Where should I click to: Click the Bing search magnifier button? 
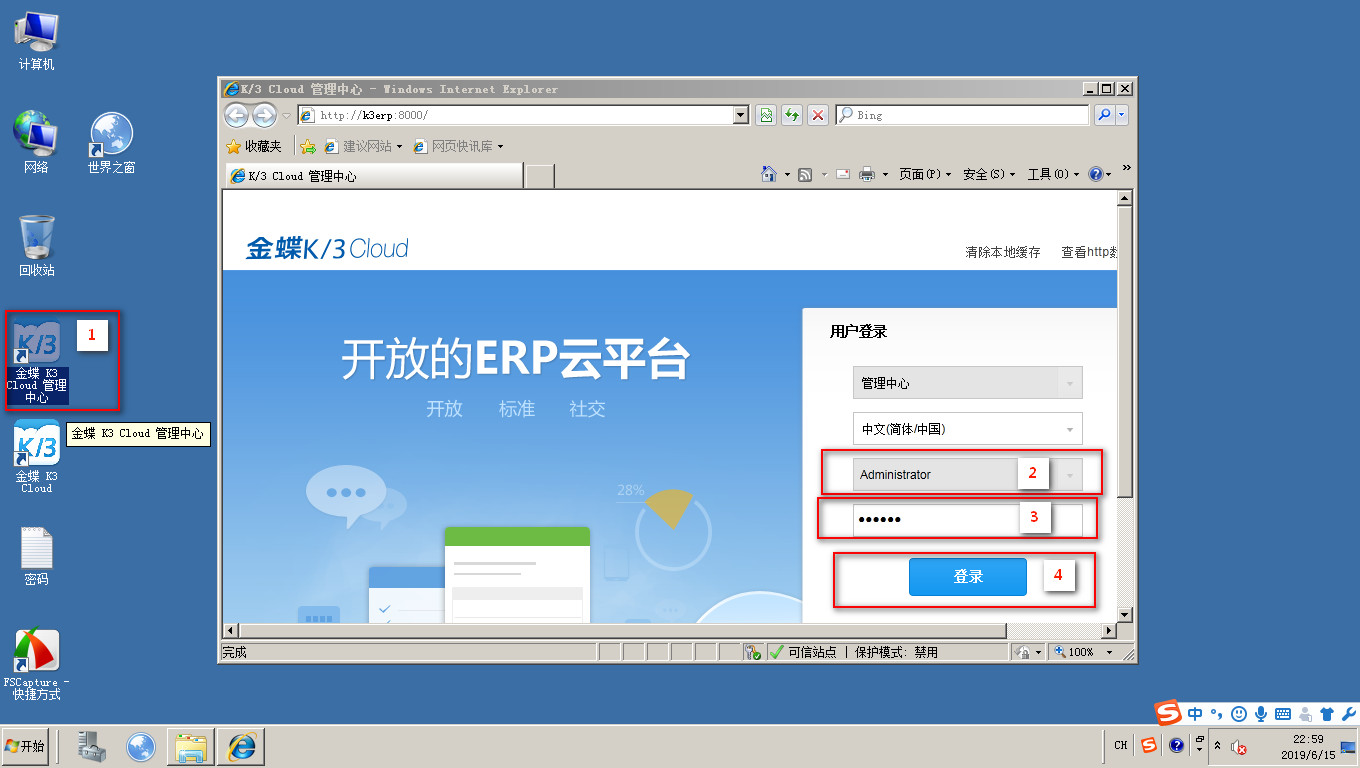pos(1104,115)
